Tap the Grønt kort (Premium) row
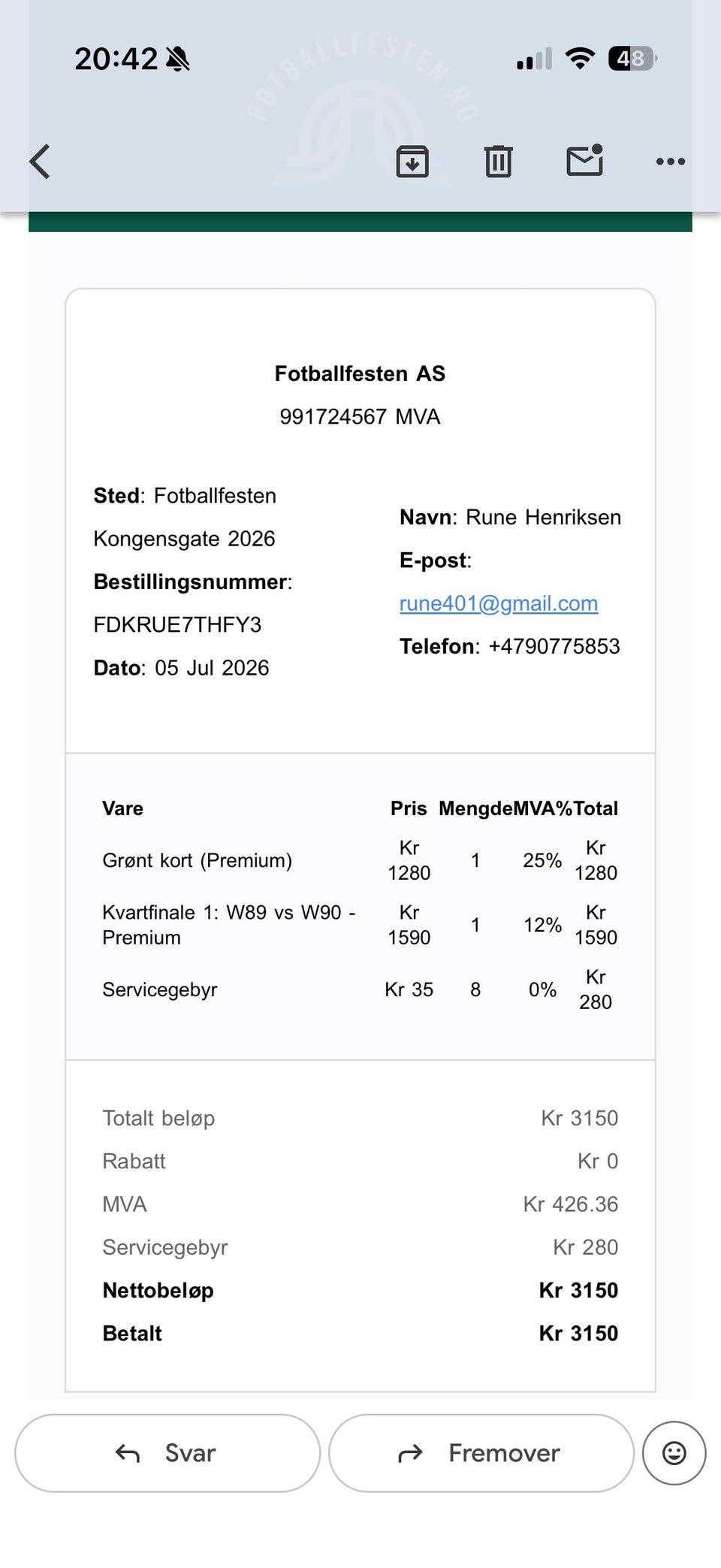 360,860
